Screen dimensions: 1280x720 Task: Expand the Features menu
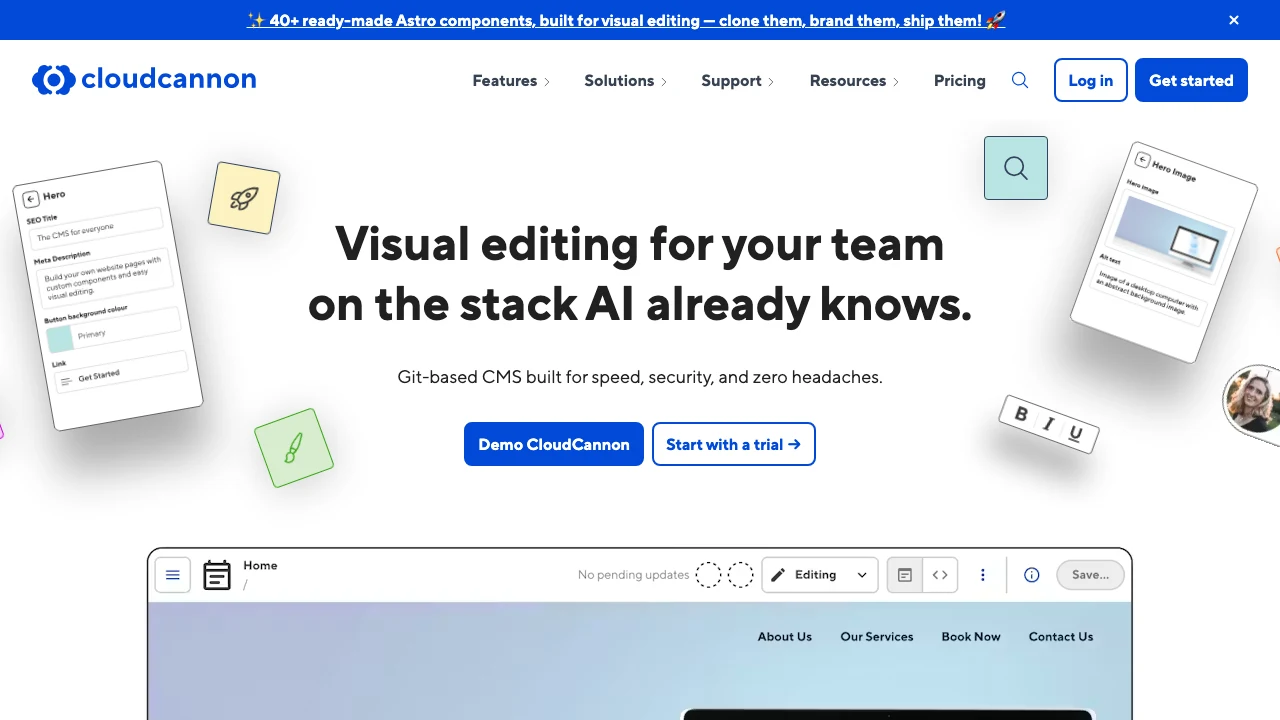[x=511, y=81]
